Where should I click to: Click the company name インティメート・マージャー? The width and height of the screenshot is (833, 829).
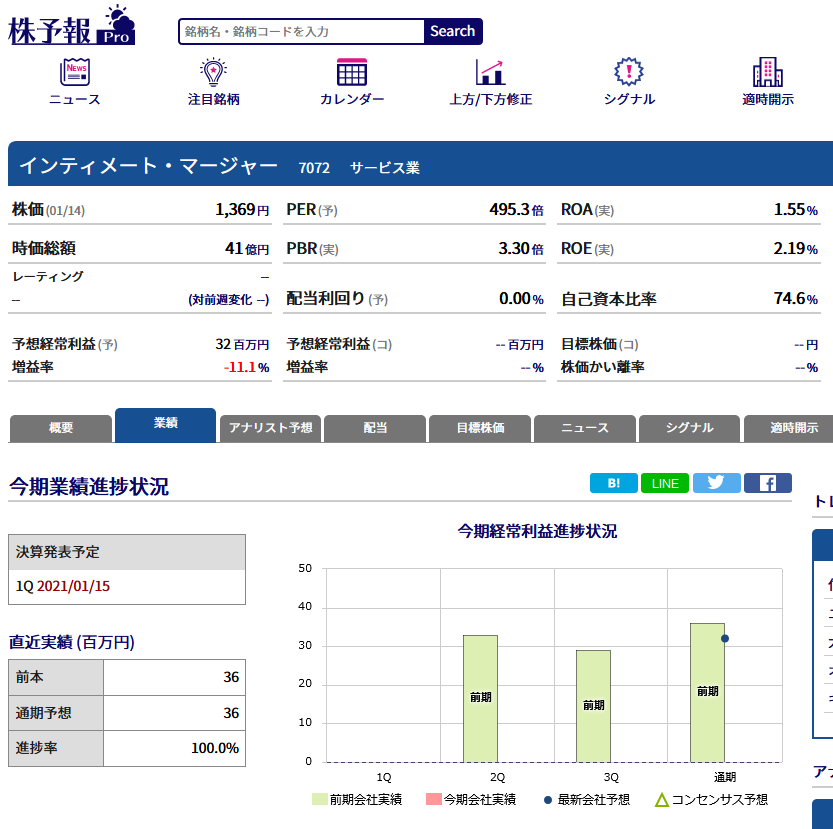tap(148, 166)
